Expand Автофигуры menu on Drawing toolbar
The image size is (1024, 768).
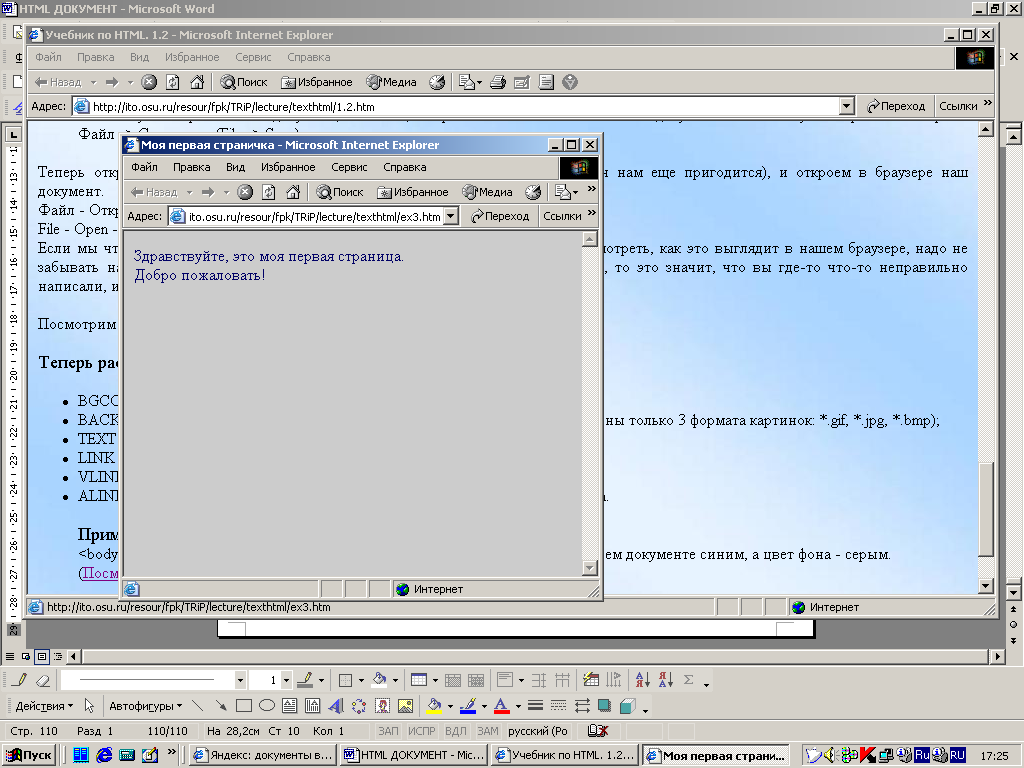pyautogui.click(x=145, y=706)
